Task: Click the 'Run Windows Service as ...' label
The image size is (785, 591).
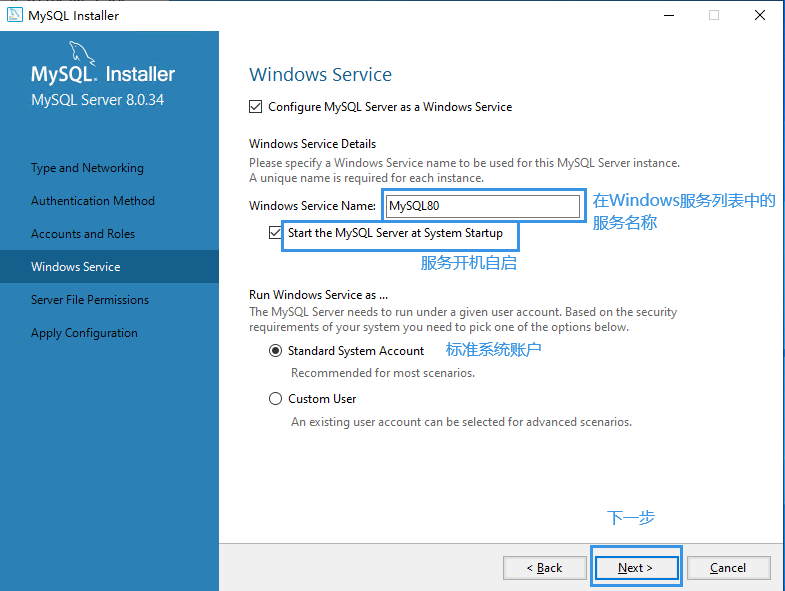Action: point(318,295)
